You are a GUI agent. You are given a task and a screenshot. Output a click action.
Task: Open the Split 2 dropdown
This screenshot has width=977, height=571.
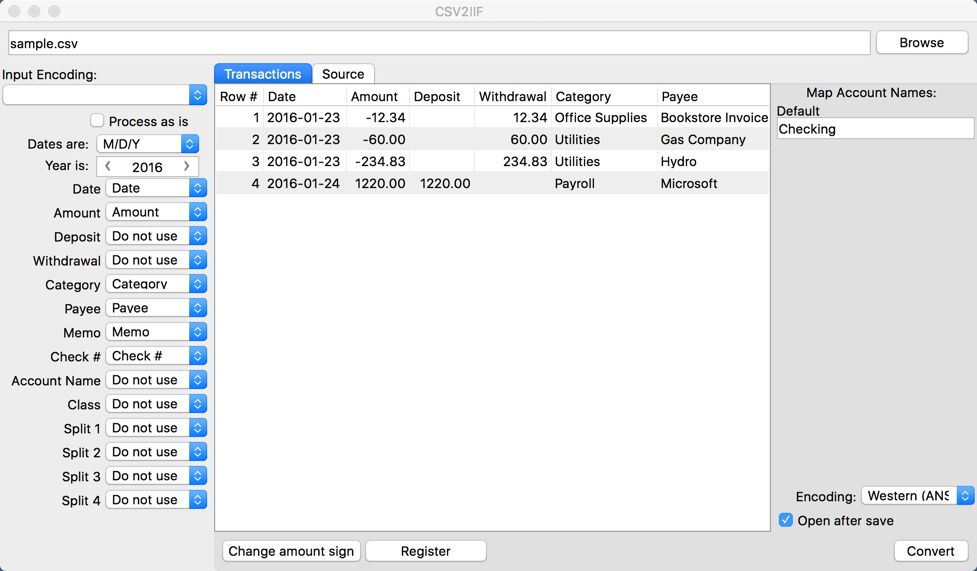point(156,452)
